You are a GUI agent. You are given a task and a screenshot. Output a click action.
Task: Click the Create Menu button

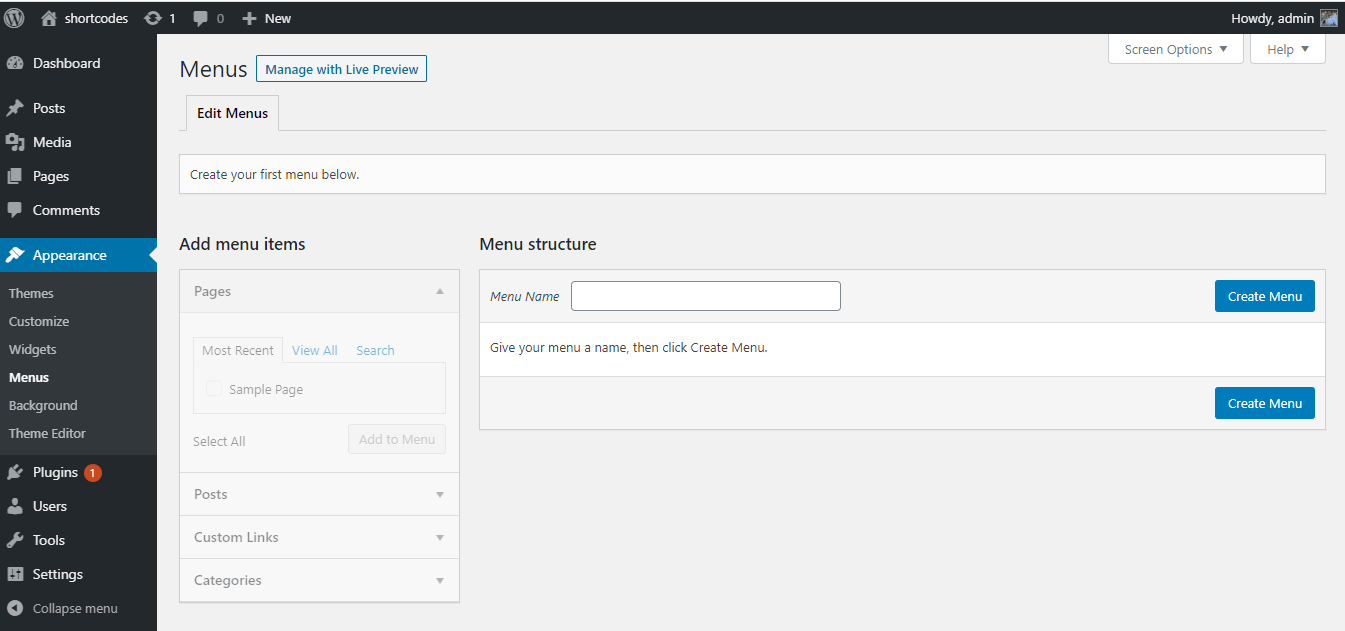(1264, 296)
